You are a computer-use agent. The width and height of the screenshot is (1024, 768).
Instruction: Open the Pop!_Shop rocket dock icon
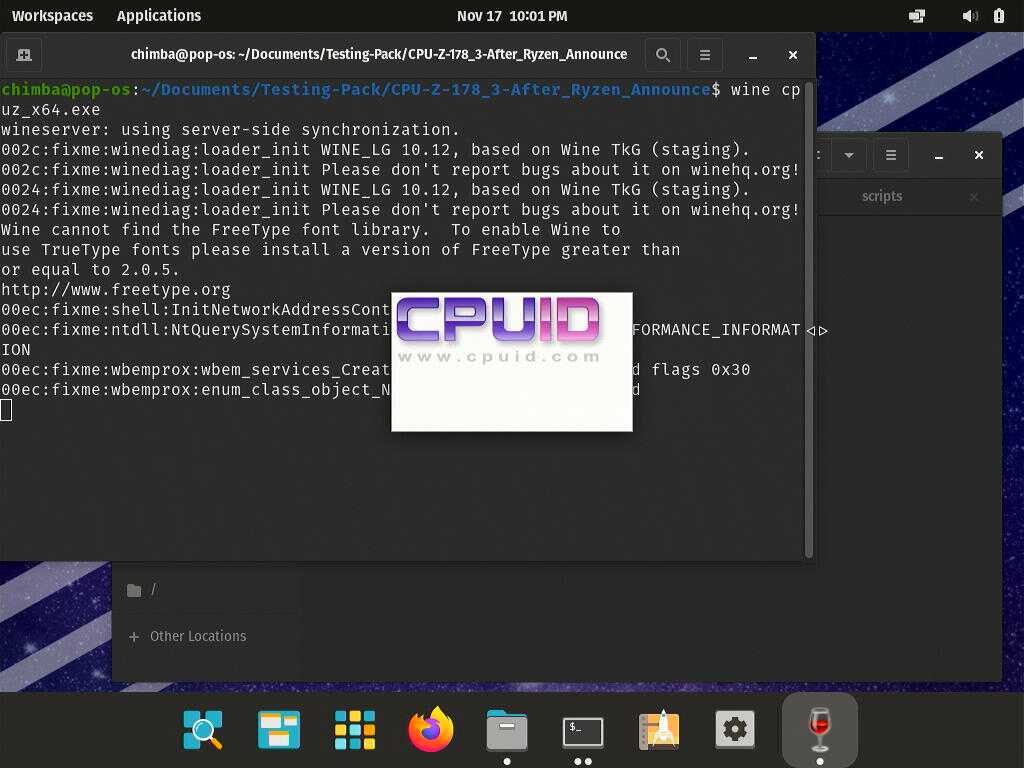point(659,729)
